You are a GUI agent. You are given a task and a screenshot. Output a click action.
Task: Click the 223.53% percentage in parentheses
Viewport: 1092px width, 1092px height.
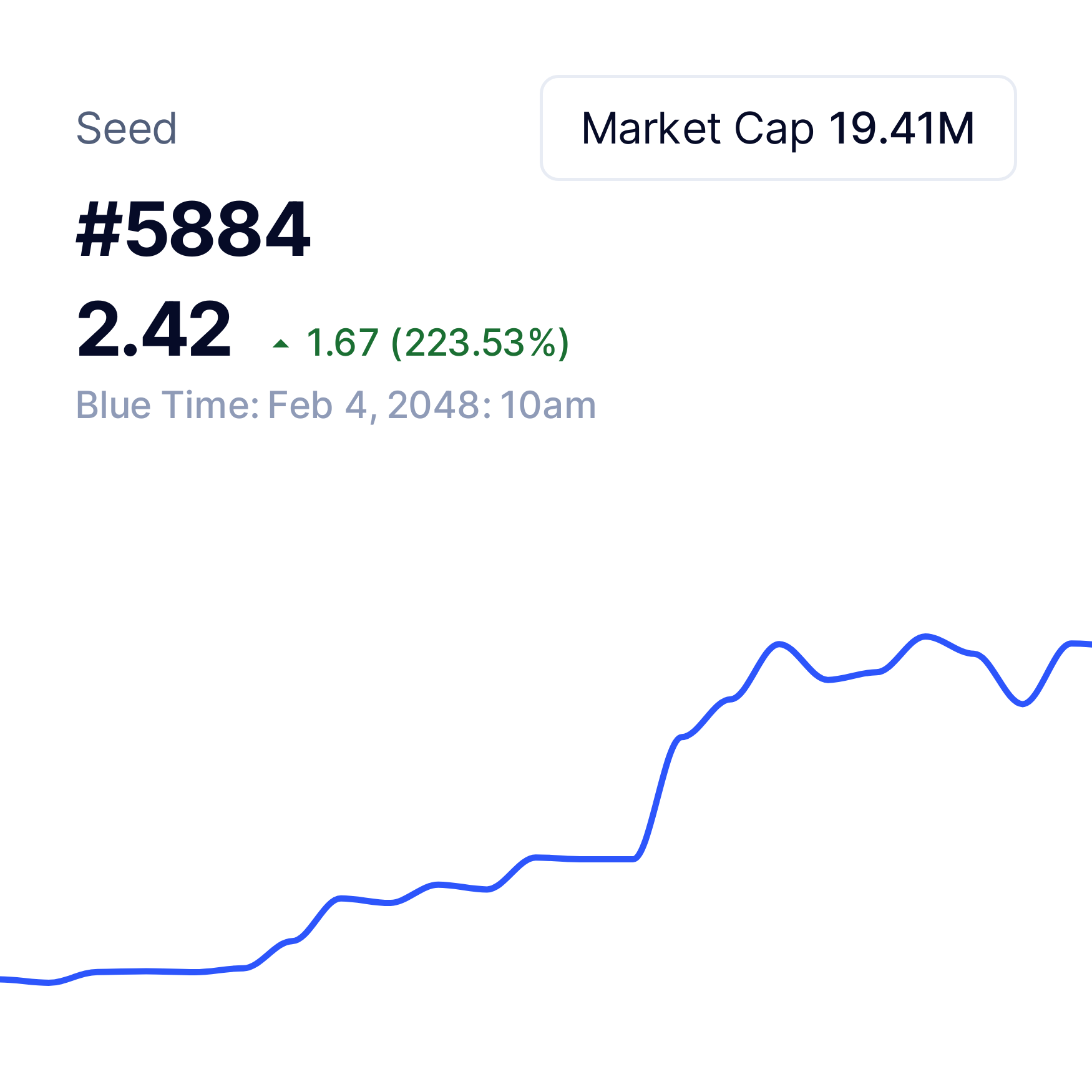point(480,343)
